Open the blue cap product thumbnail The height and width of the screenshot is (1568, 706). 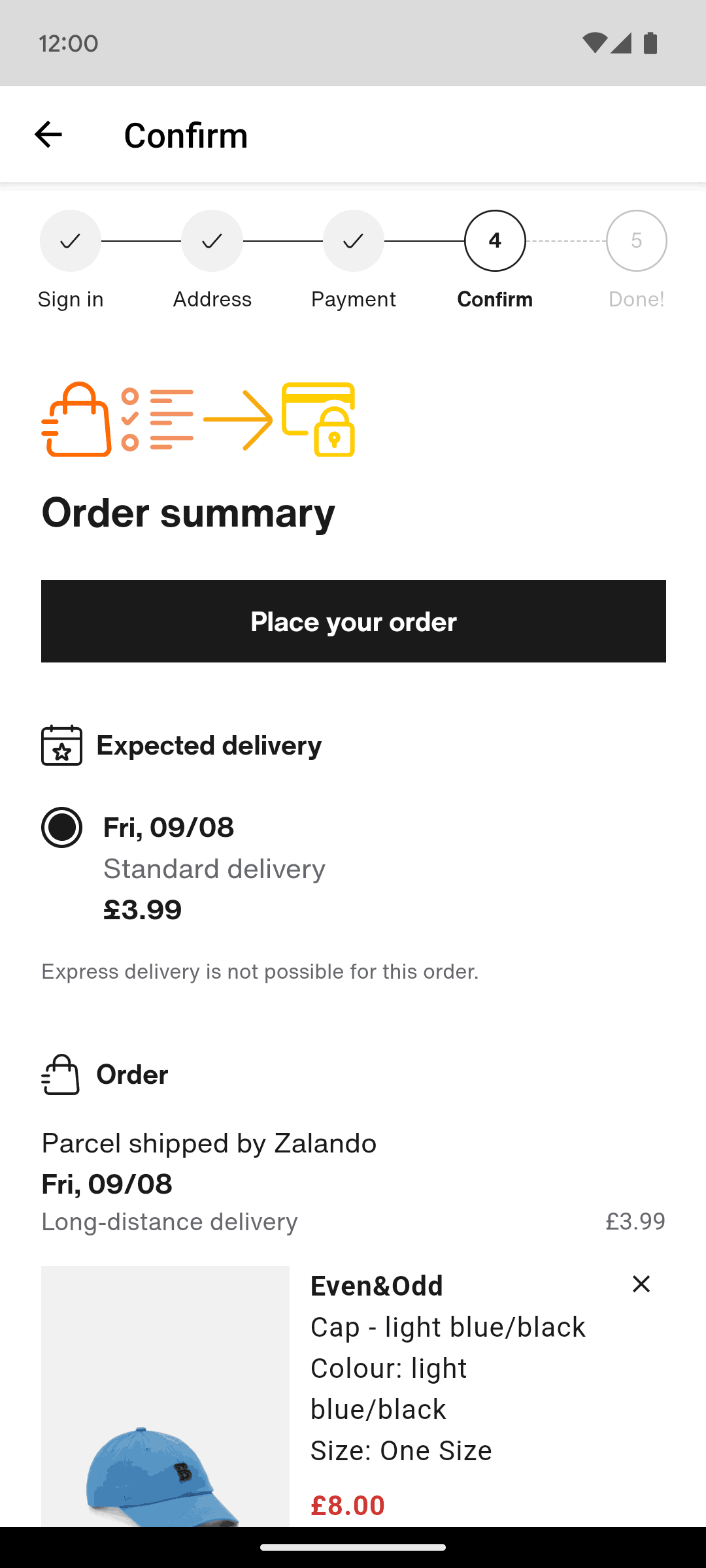(x=165, y=1397)
